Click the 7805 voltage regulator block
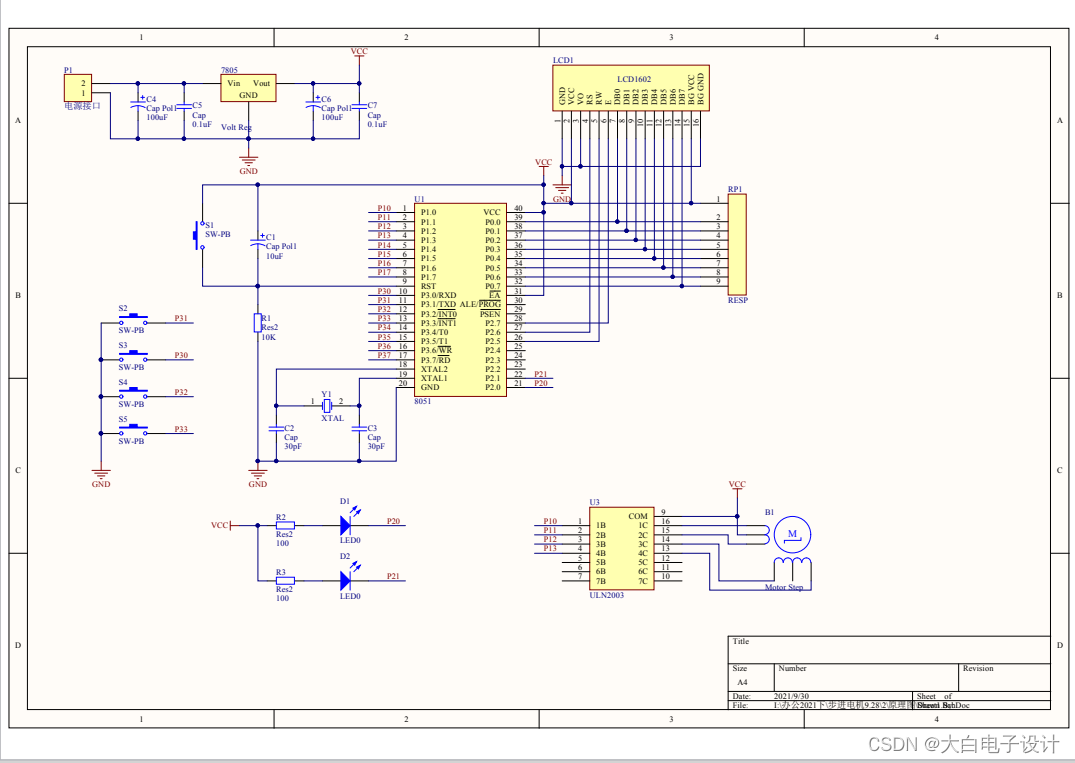This screenshot has height=763, width=1075. (248, 88)
